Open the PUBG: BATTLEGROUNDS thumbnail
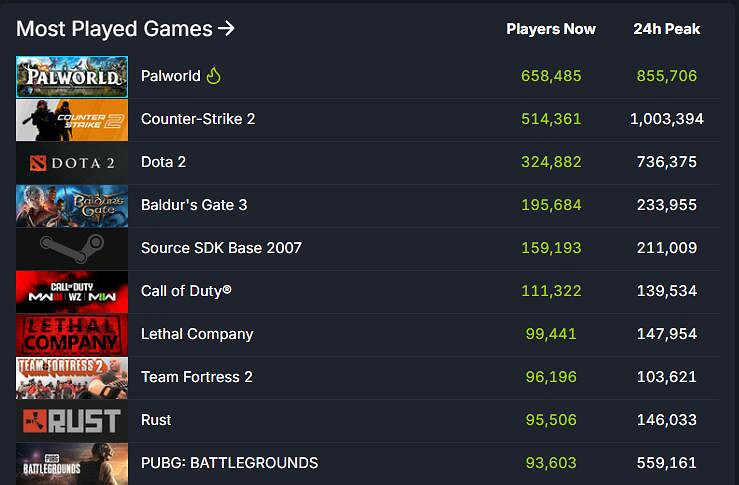Viewport: 739px width, 485px height. [72, 463]
